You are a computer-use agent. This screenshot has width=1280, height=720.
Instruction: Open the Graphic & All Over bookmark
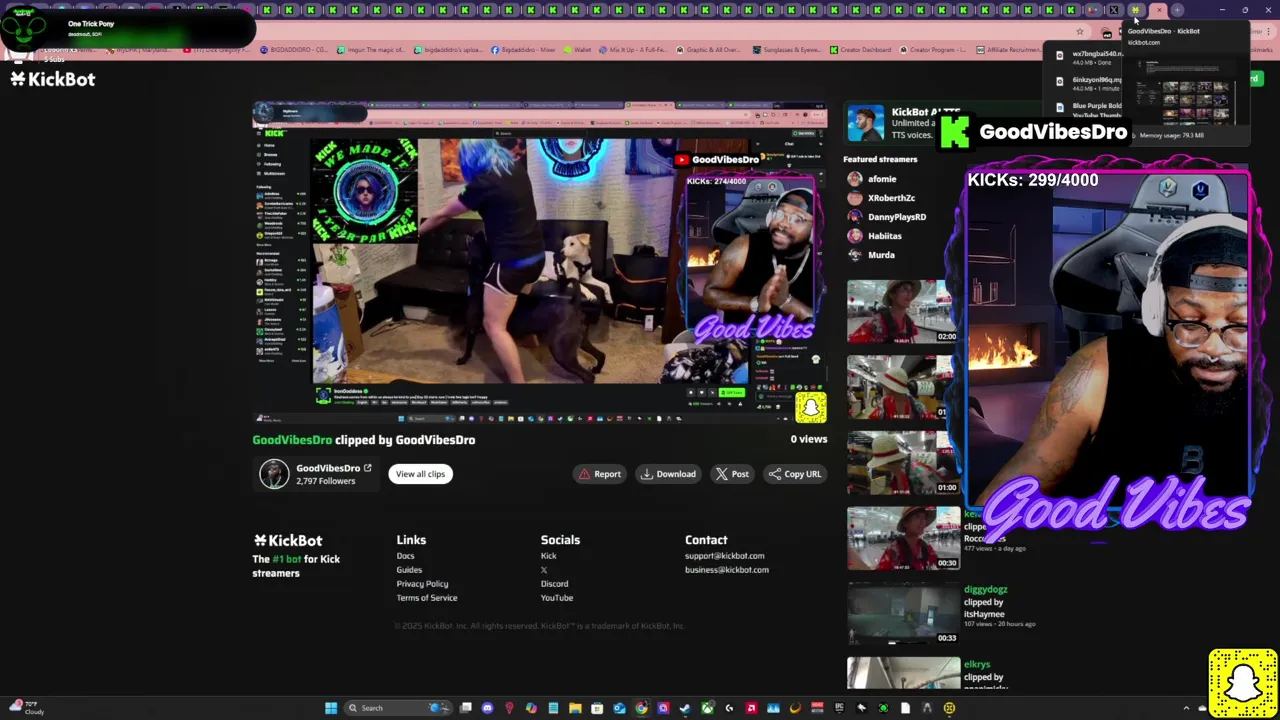(709, 49)
